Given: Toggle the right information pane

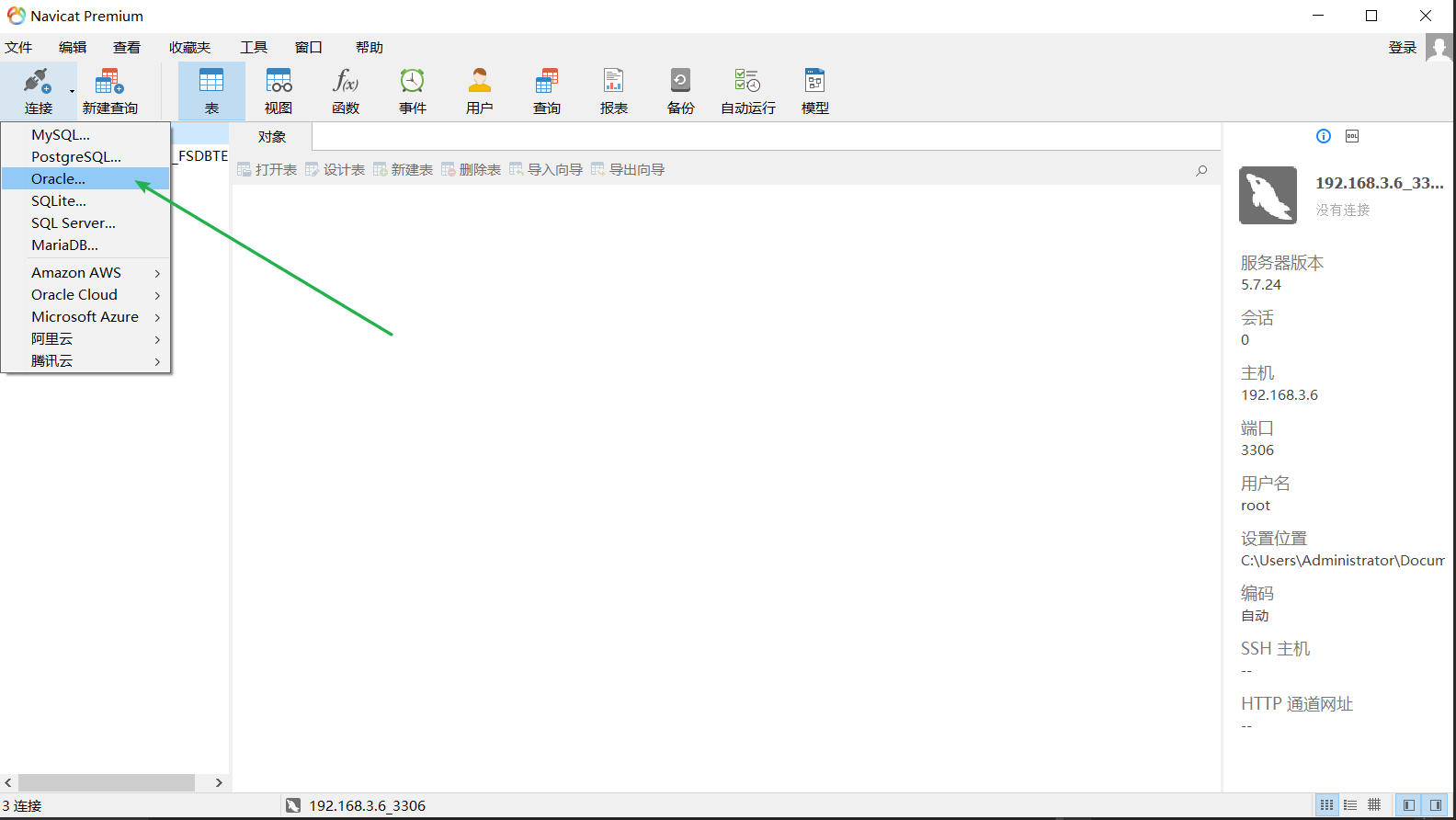Looking at the screenshot, I should [1435, 805].
